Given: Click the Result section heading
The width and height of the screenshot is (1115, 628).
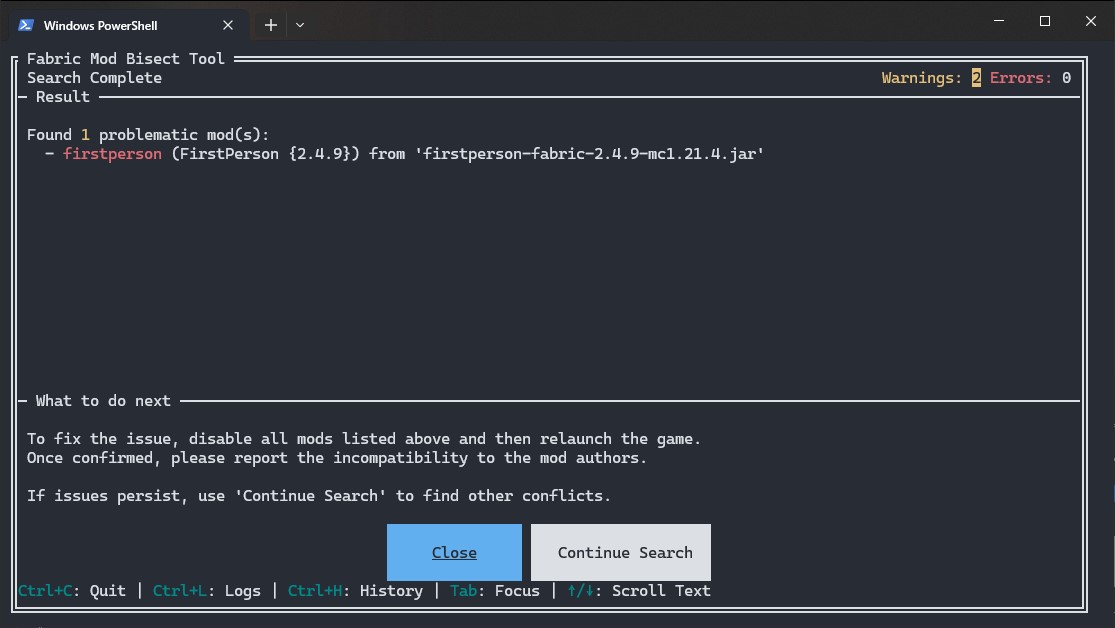Looking at the screenshot, I should coord(63,97).
